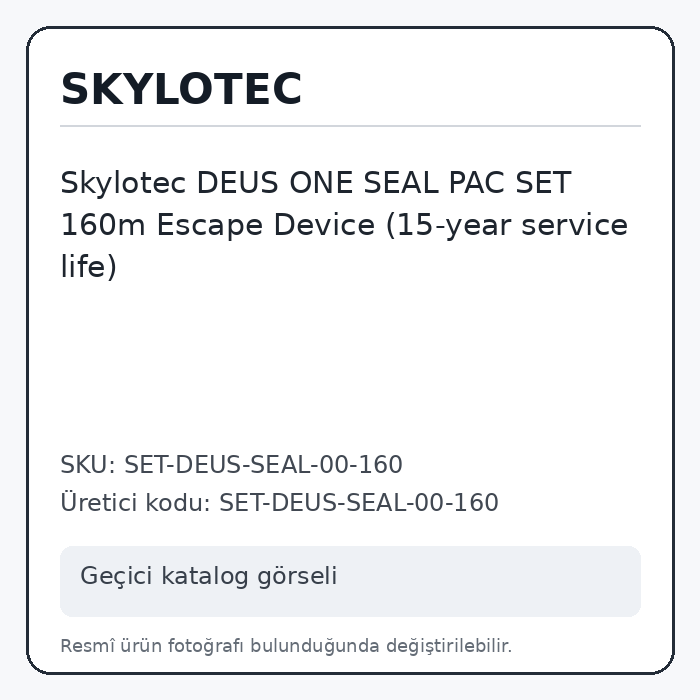This screenshot has height=700, width=700.
Task: Click the footnote starting with 'Resmî ürün fotoğrafı'
Action: [x=286, y=646]
